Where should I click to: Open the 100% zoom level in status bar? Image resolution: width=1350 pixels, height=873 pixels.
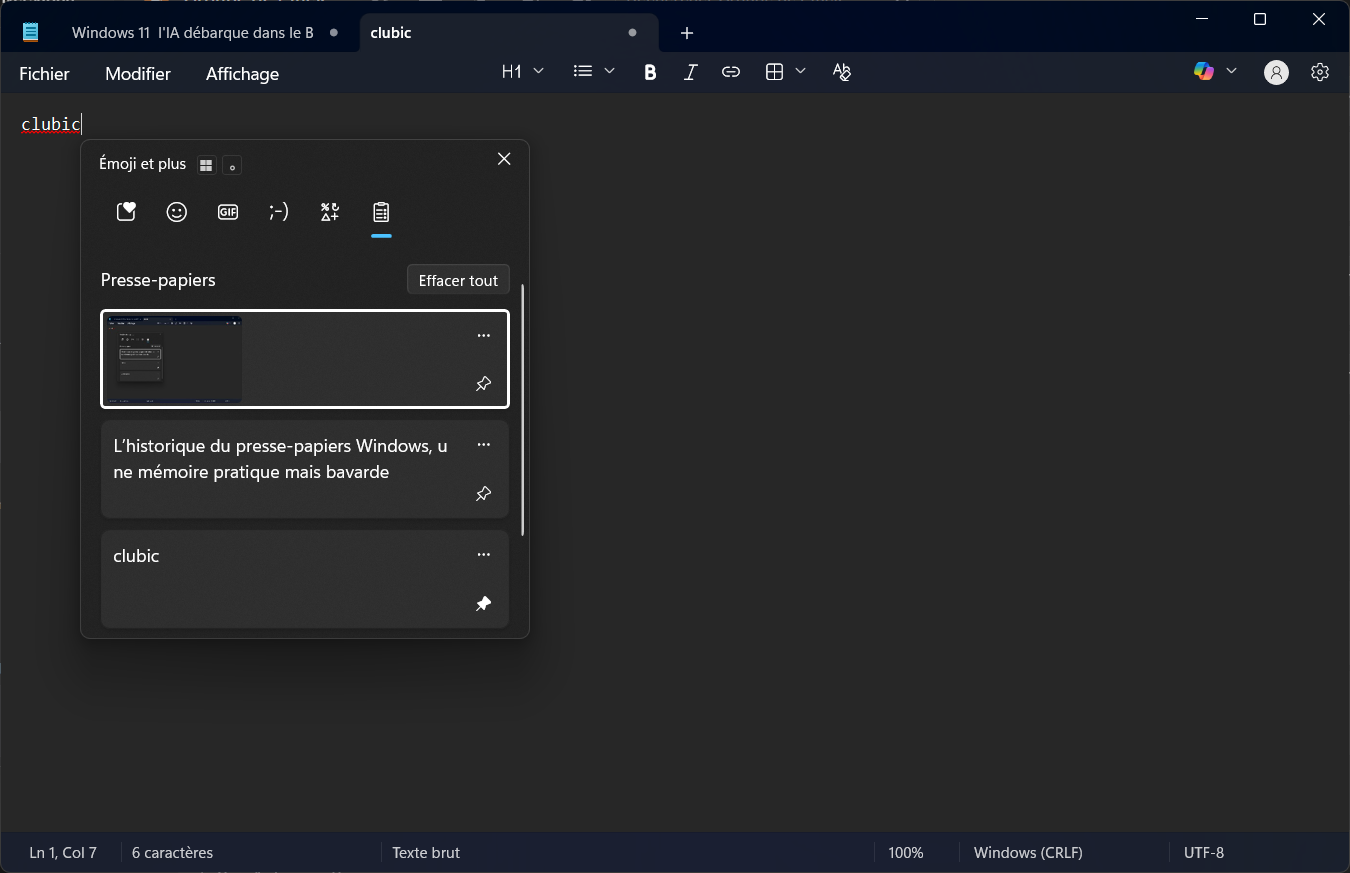(x=905, y=853)
